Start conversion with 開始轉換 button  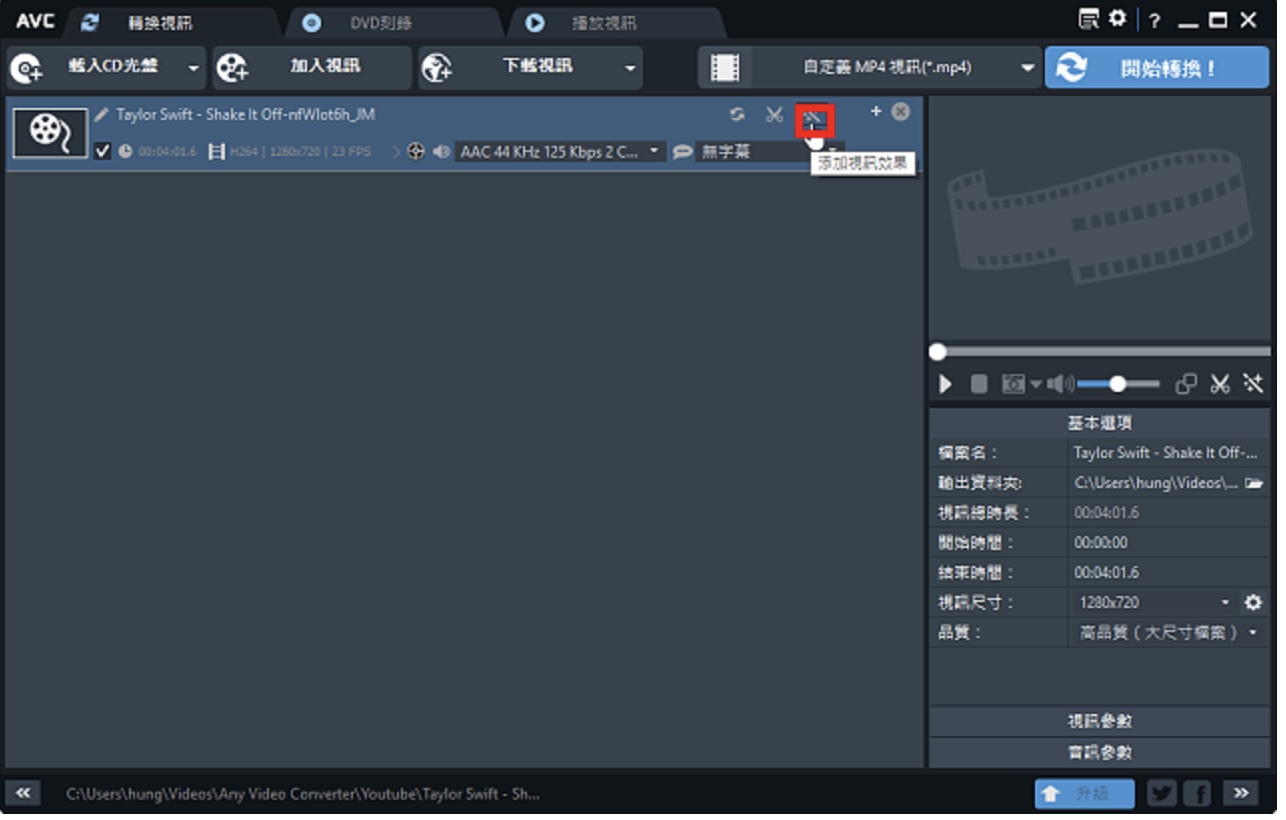pyautogui.click(x=1156, y=67)
